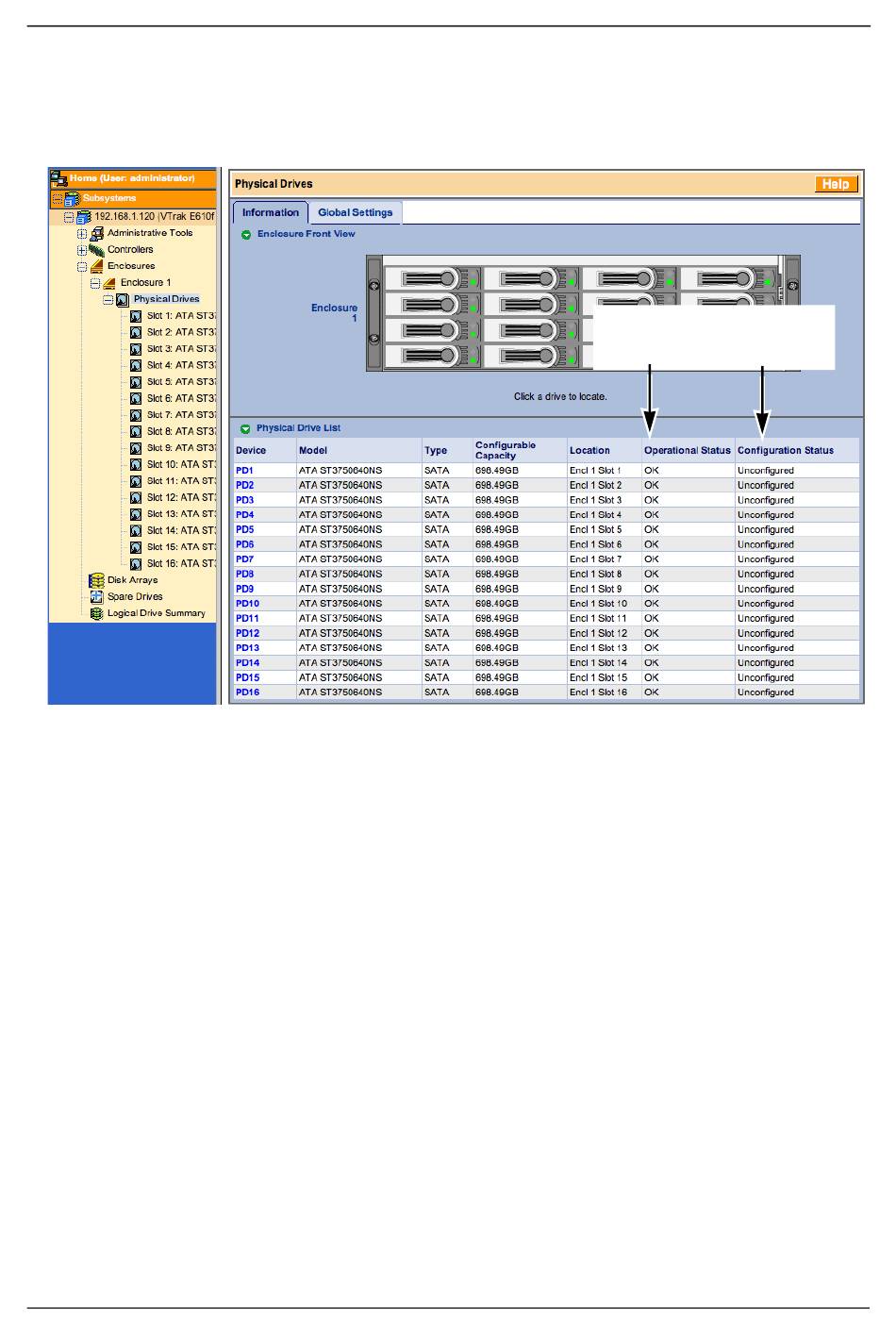Open the PD4 device link
896x1334 pixels.
(244, 515)
